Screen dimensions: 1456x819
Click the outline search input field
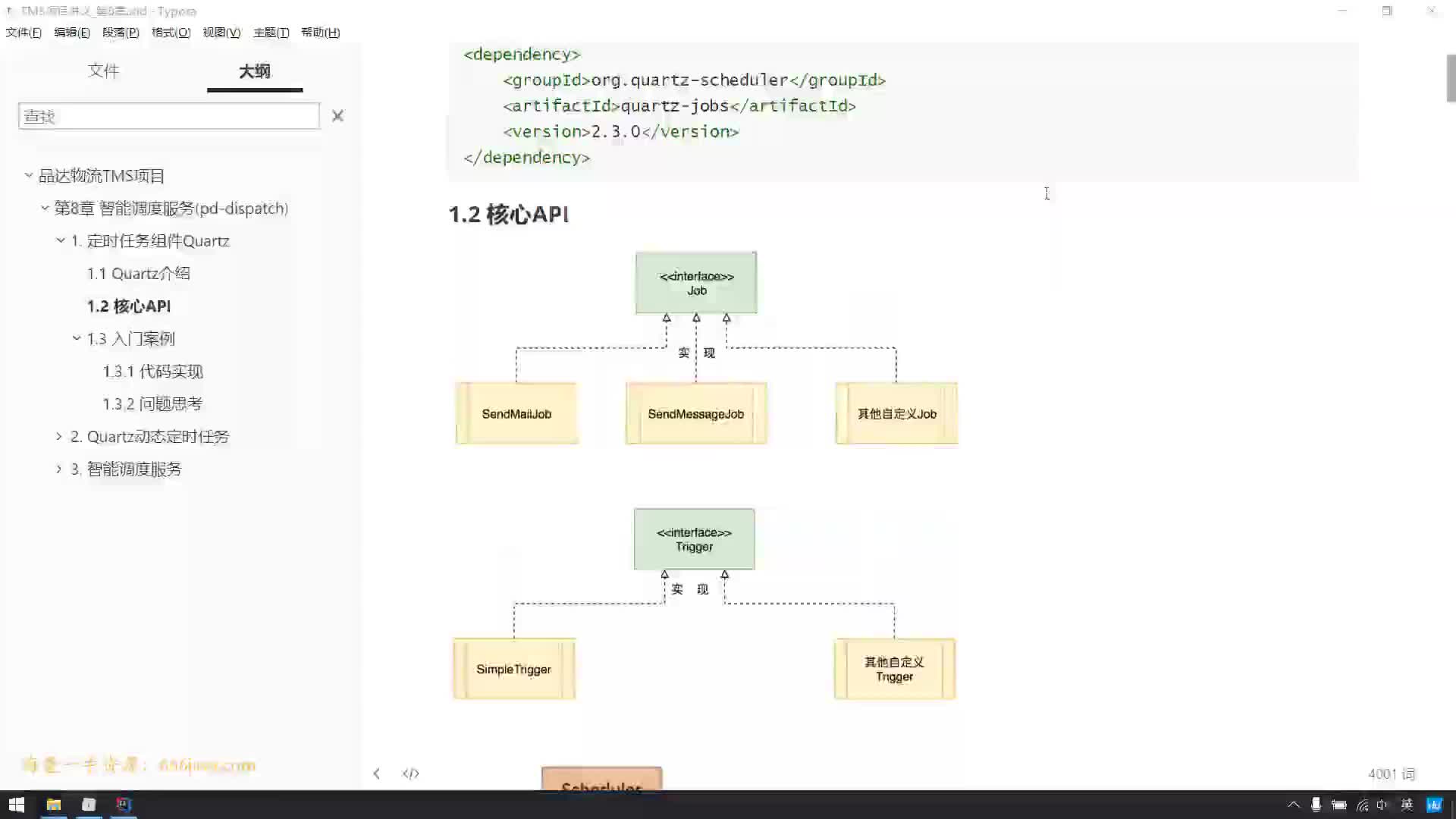169,116
